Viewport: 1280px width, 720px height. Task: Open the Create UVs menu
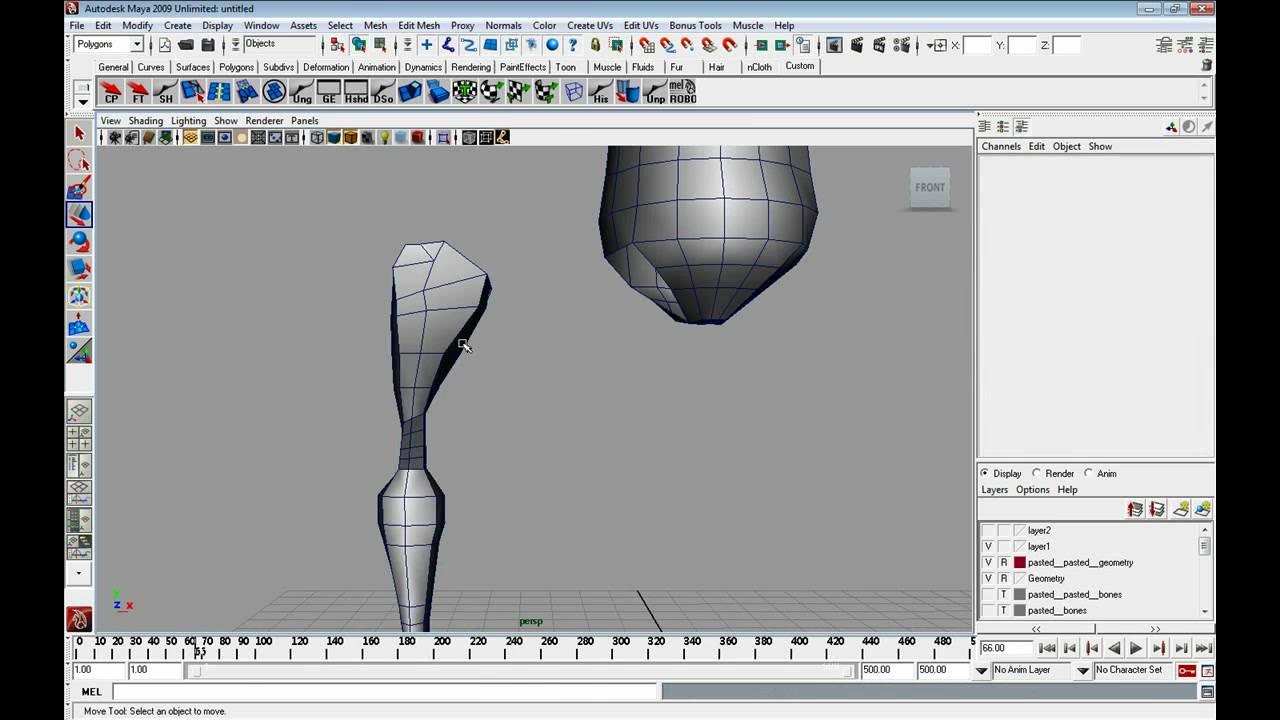pyautogui.click(x=590, y=26)
